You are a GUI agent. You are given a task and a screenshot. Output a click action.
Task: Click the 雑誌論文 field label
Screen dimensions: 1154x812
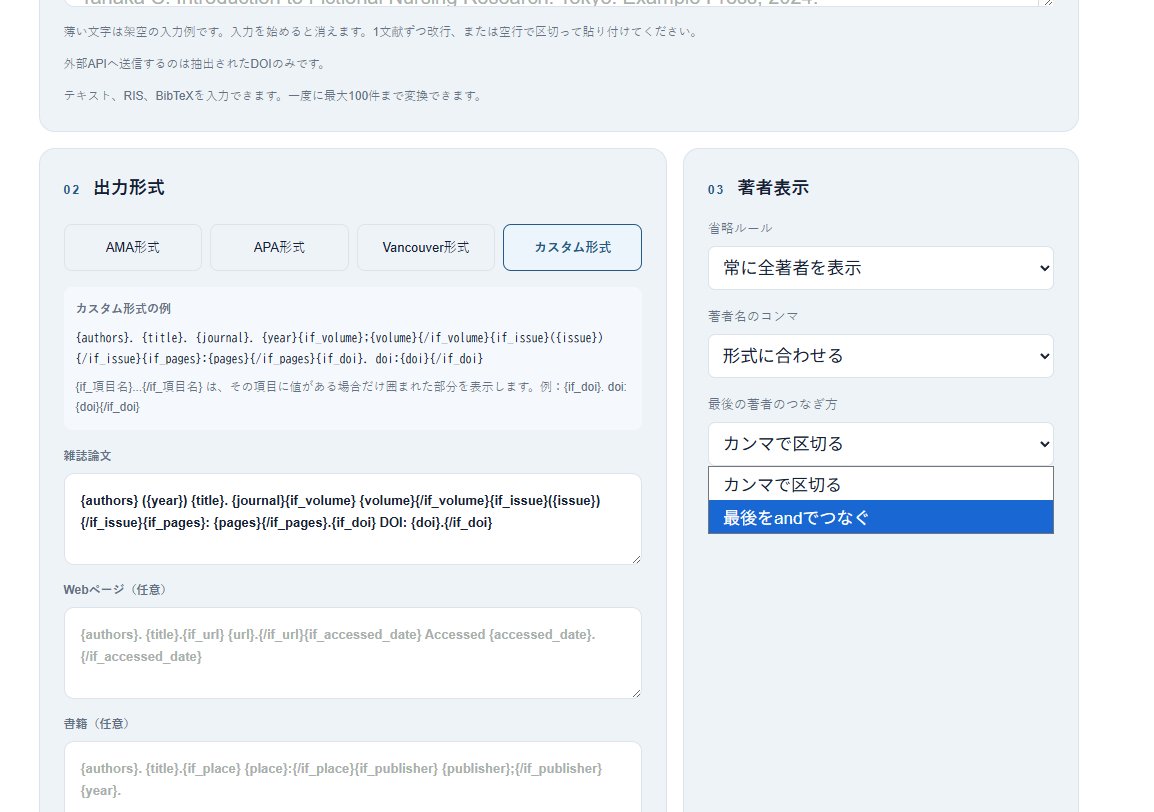(x=87, y=456)
